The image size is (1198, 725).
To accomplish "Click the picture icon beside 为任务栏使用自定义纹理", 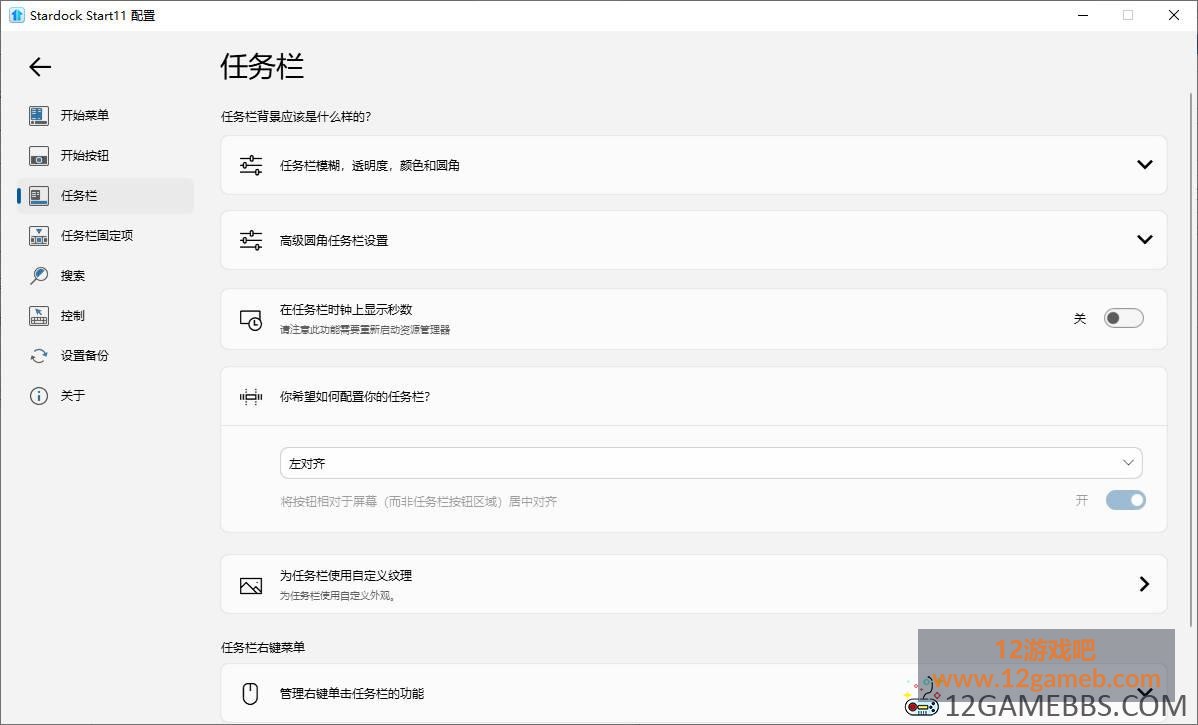I will pos(251,586).
